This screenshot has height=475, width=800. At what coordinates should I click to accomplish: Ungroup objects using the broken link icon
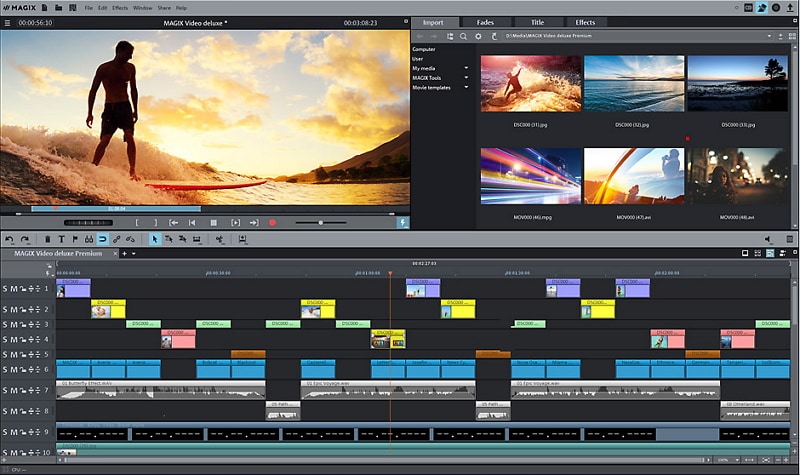131,239
